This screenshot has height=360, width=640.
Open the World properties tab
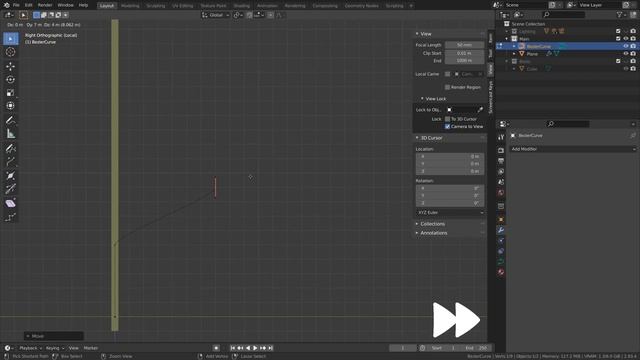coord(501,193)
